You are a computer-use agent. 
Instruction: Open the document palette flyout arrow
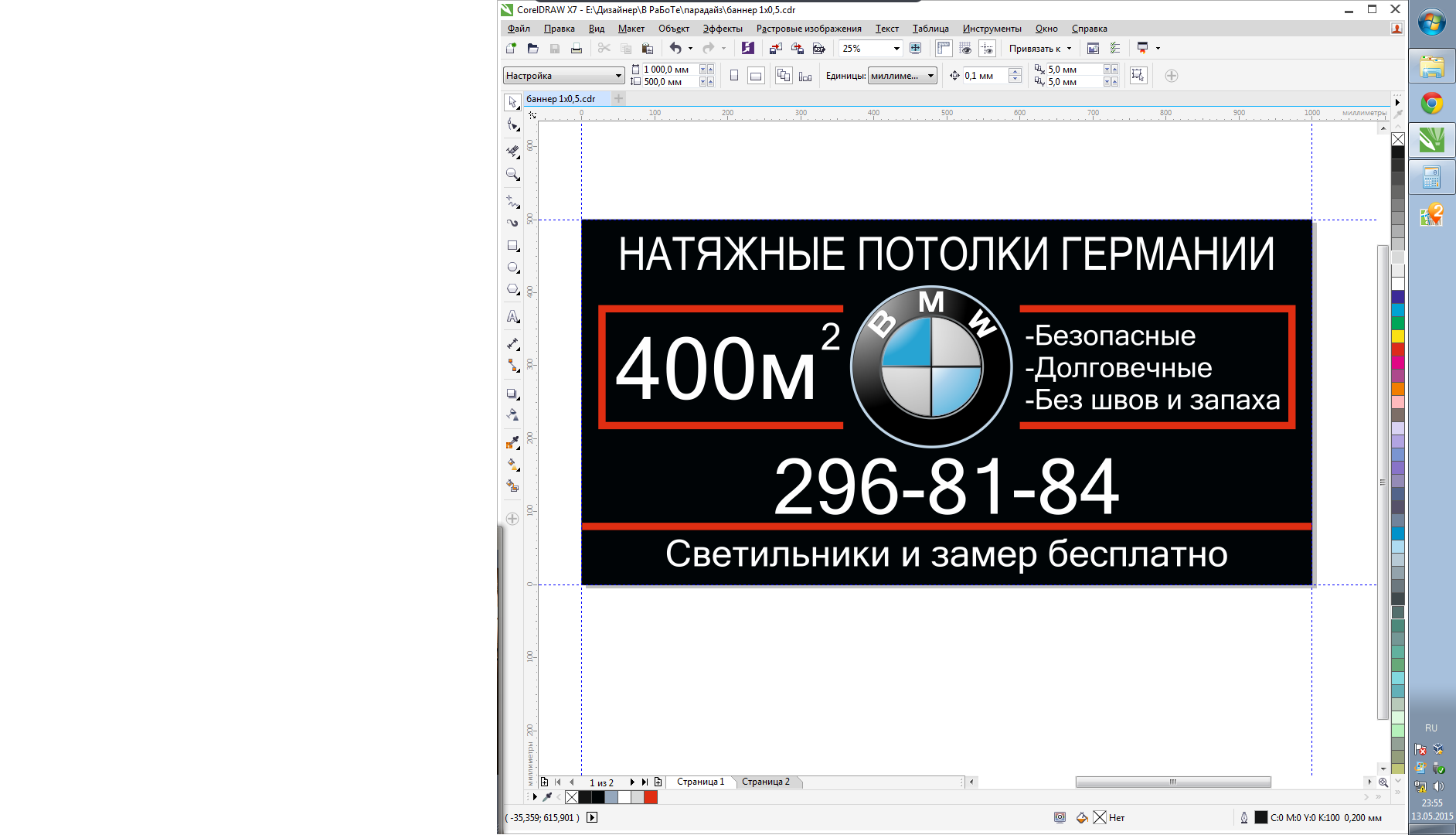point(535,797)
